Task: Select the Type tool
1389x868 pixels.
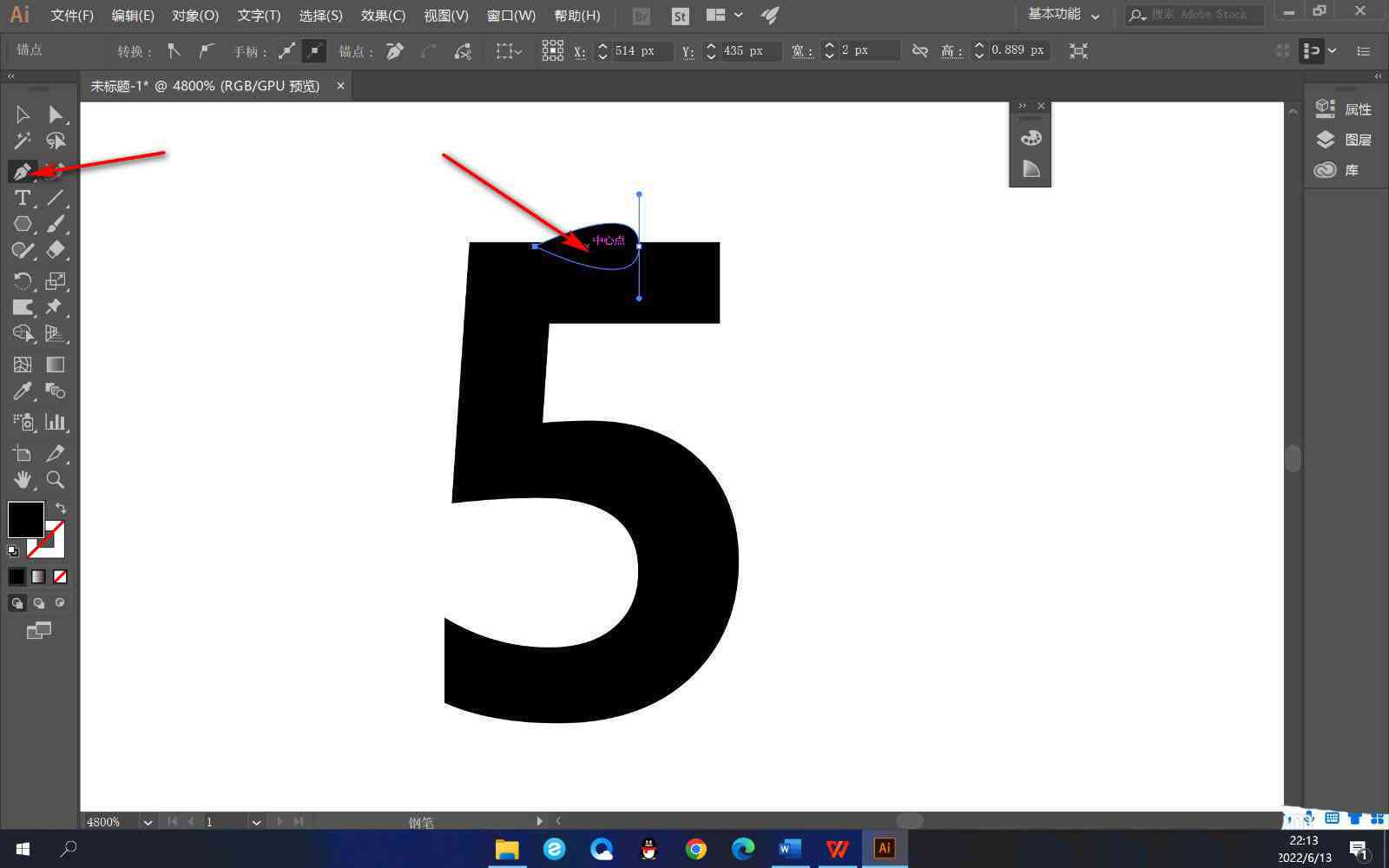Action: pos(23,198)
